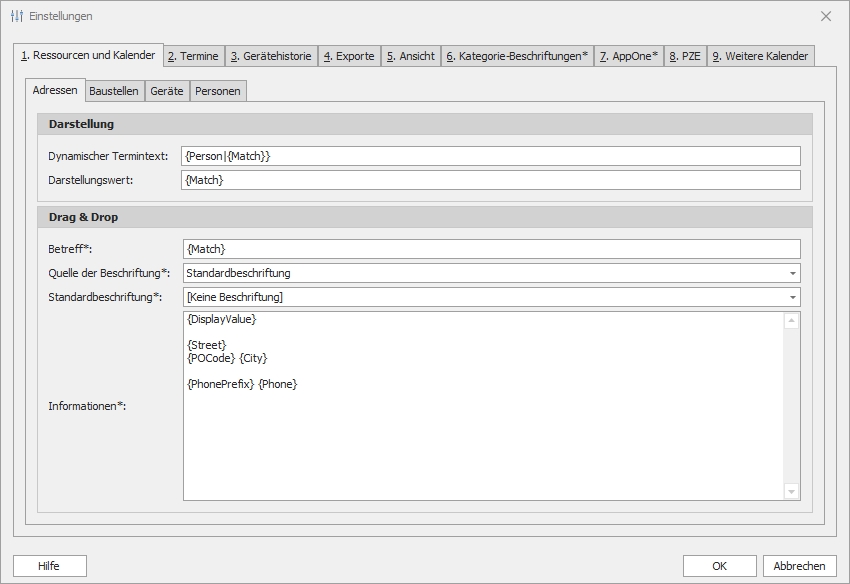Select the Baustellen sub-tab

pos(114,91)
